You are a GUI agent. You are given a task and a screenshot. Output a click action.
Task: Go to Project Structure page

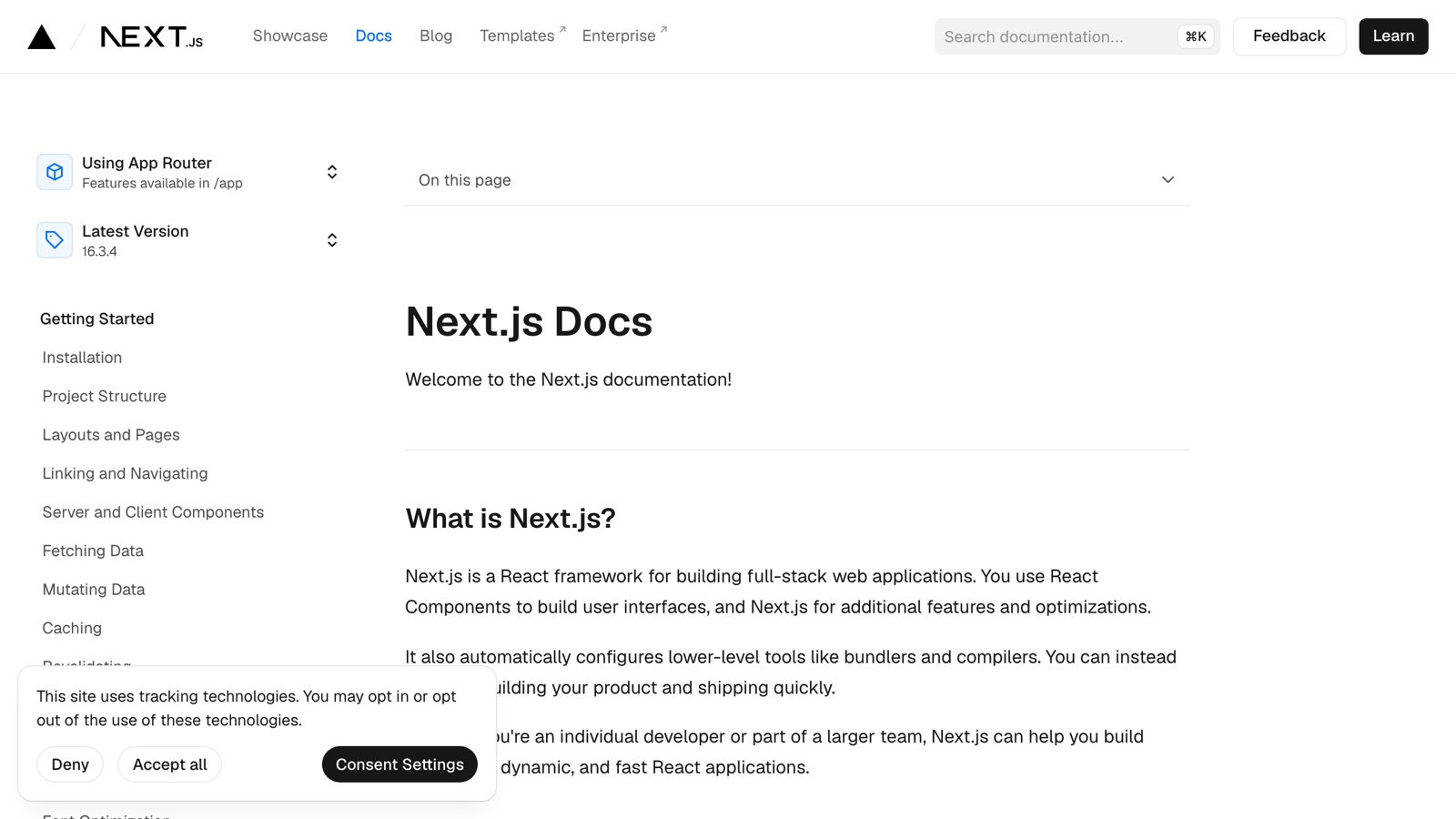point(105,396)
